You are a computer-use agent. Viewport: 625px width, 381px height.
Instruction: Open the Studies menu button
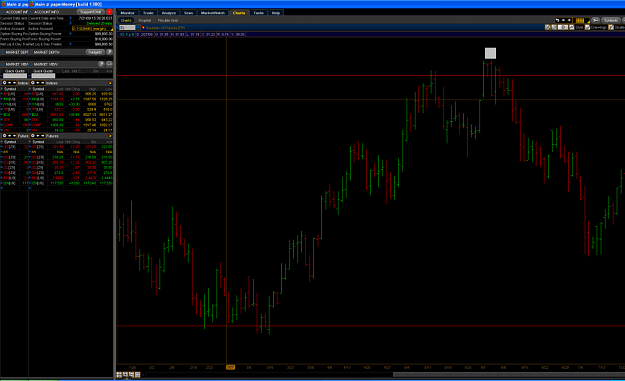coord(617,27)
